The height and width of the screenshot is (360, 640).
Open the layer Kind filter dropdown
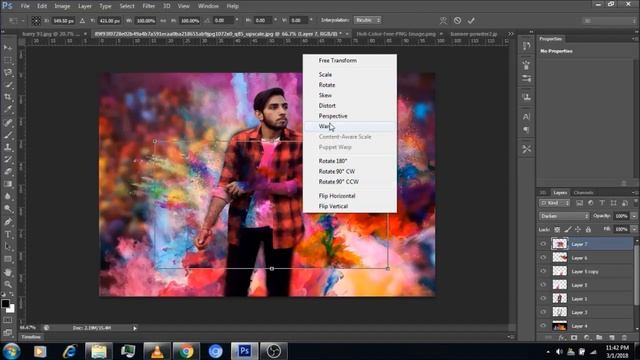coord(555,203)
